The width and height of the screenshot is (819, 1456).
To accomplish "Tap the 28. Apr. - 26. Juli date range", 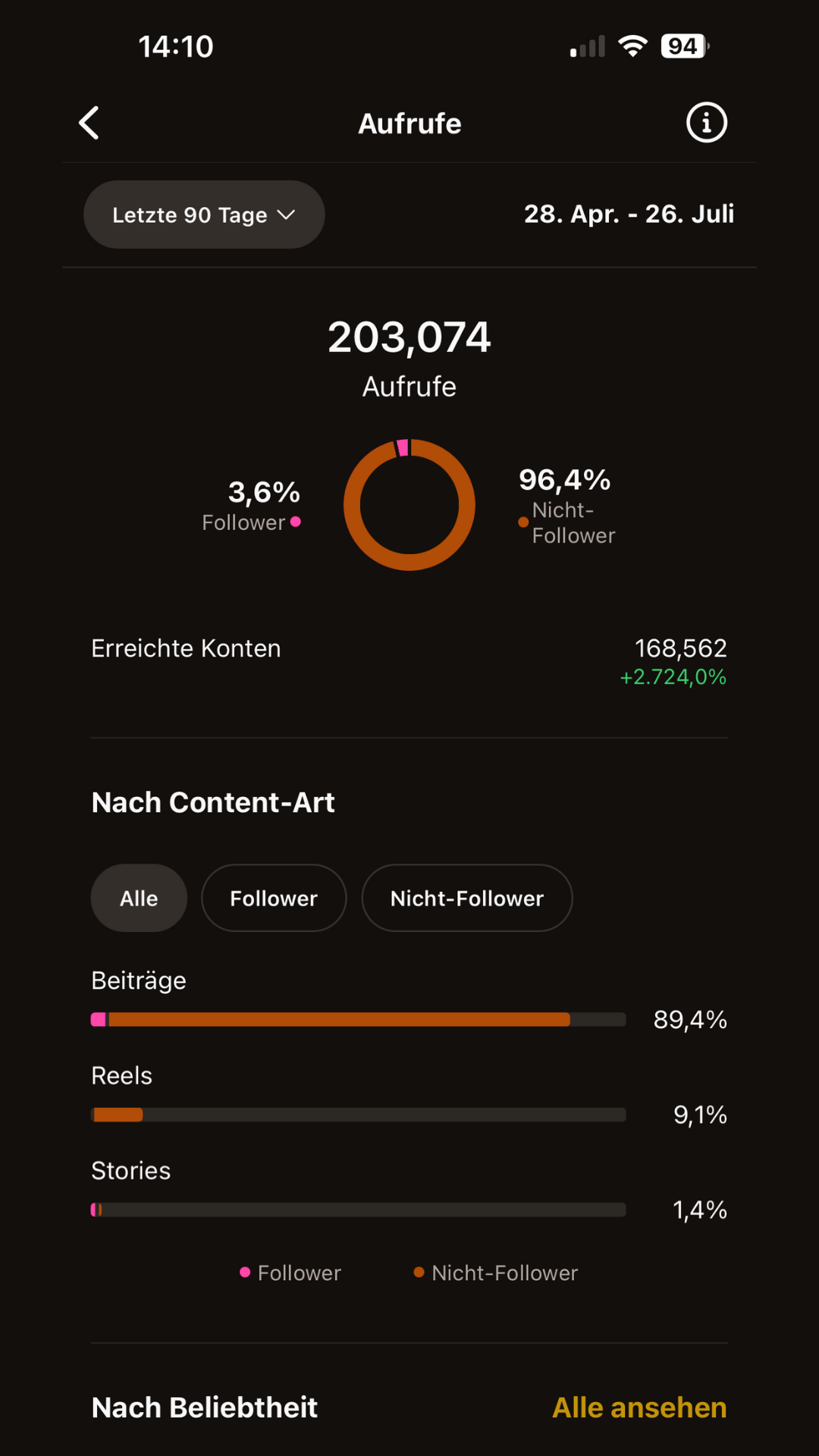I will pyautogui.click(x=629, y=215).
